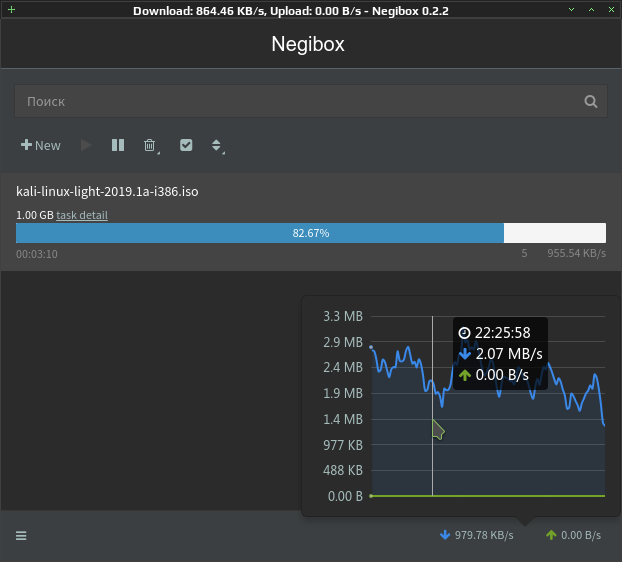Click the New download button
The image size is (622, 562).
pyautogui.click(x=40, y=145)
